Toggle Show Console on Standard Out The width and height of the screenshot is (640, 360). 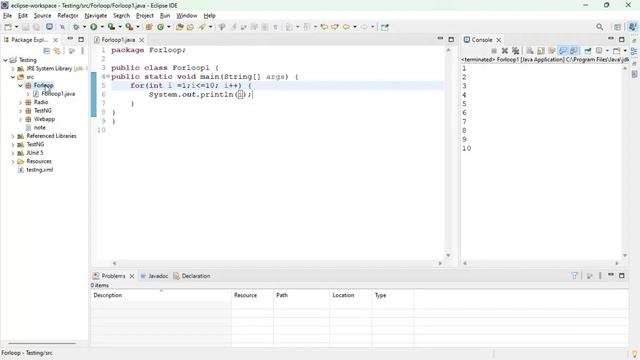(563, 51)
